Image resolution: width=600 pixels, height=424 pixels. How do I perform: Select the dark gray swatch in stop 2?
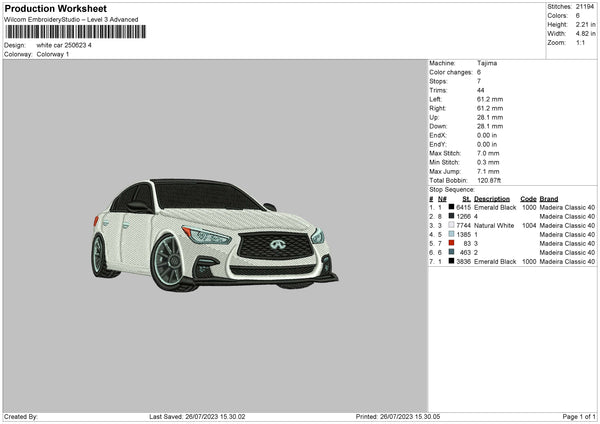point(452,216)
